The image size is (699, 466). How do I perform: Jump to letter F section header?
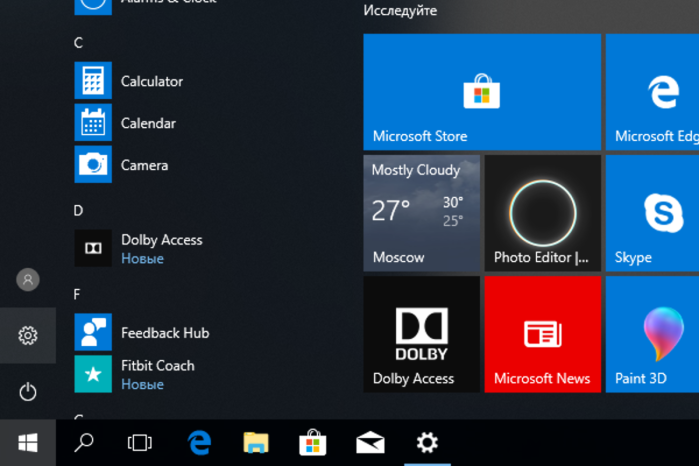pyautogui.click(x=77, y=294)
